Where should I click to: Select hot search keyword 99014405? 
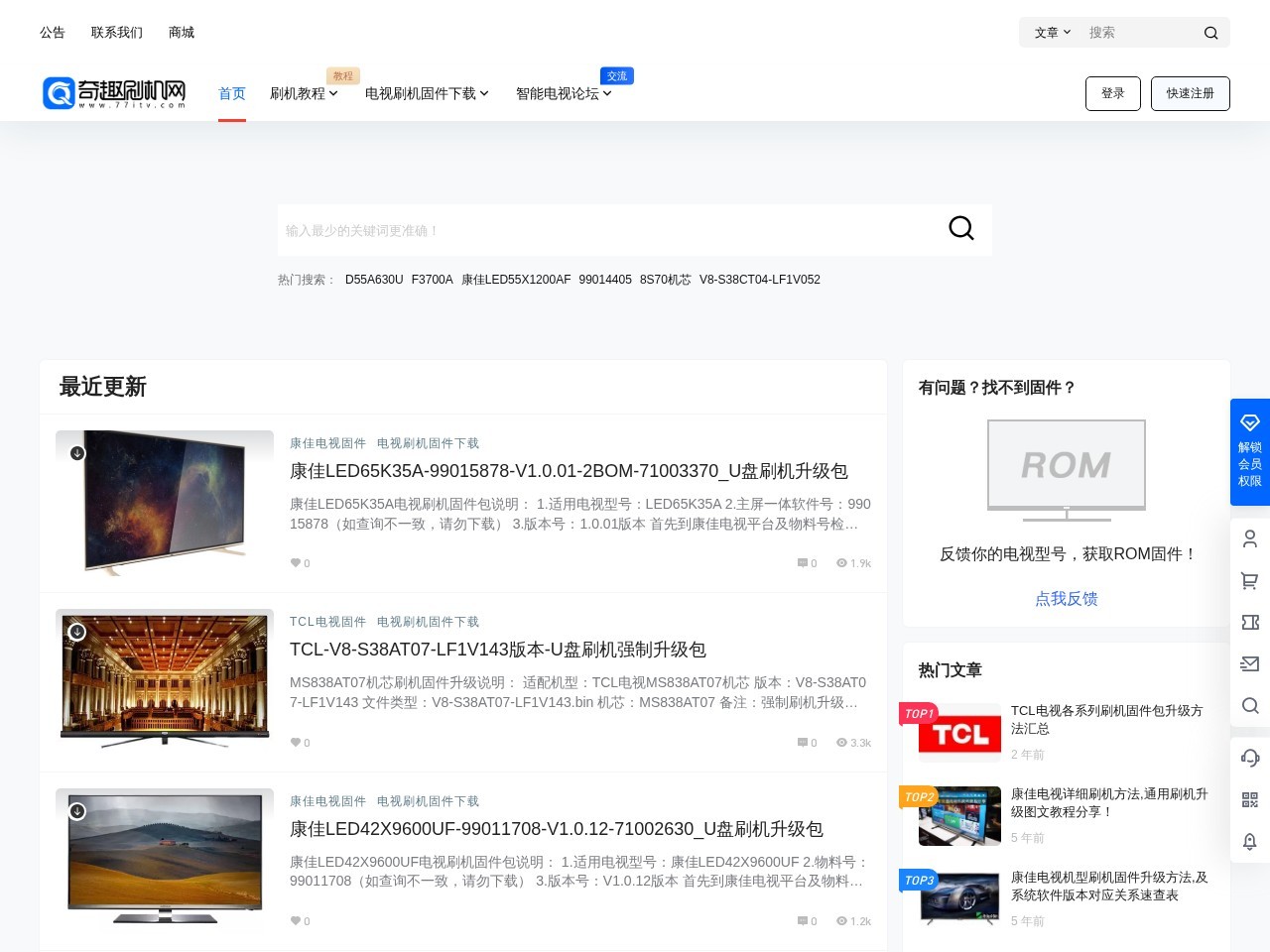[x=605, y=280]
